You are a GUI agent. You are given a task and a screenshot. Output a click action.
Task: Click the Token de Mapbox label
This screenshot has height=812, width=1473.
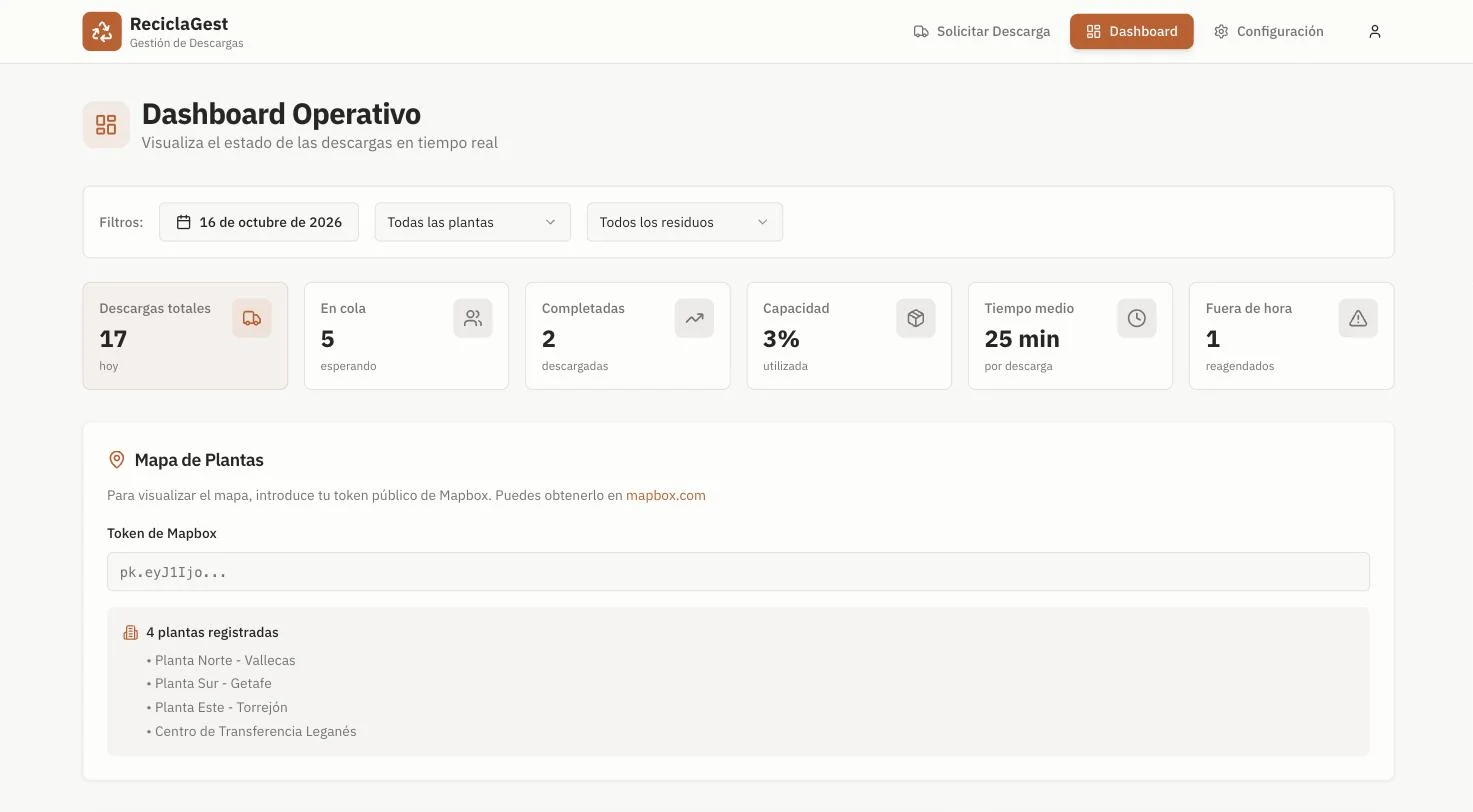pos(162,533)
